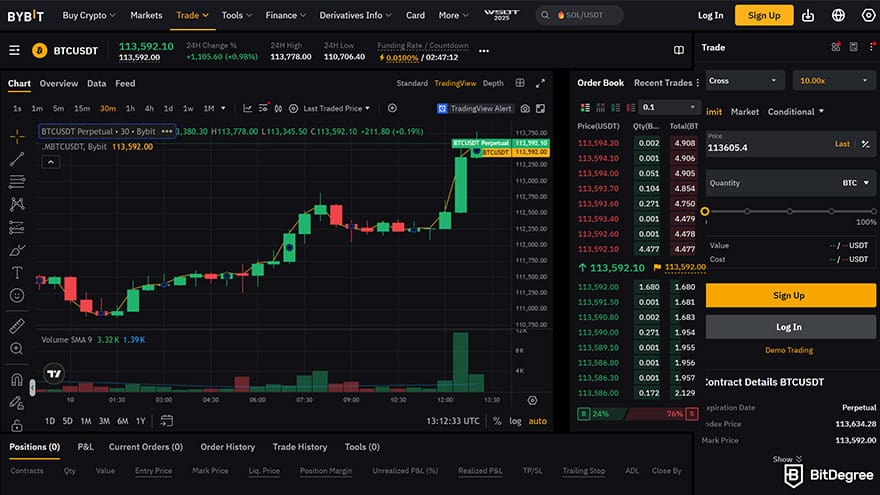This screenshot has width=880, height=495.
Task: Open the Buy Crypto dropdown
Action: [89, 15]
